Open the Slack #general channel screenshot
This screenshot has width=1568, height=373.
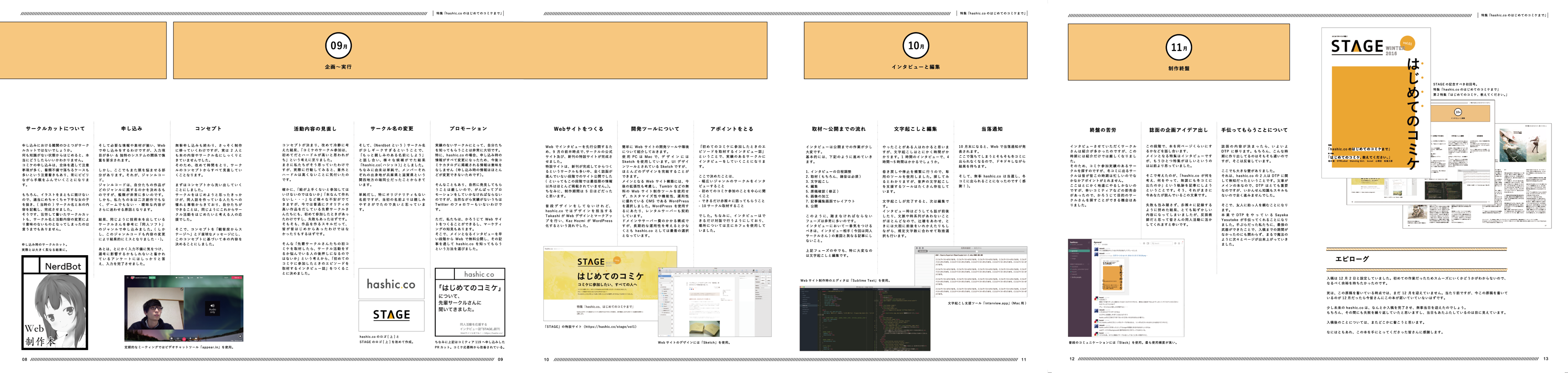(x=1126, y=288)
